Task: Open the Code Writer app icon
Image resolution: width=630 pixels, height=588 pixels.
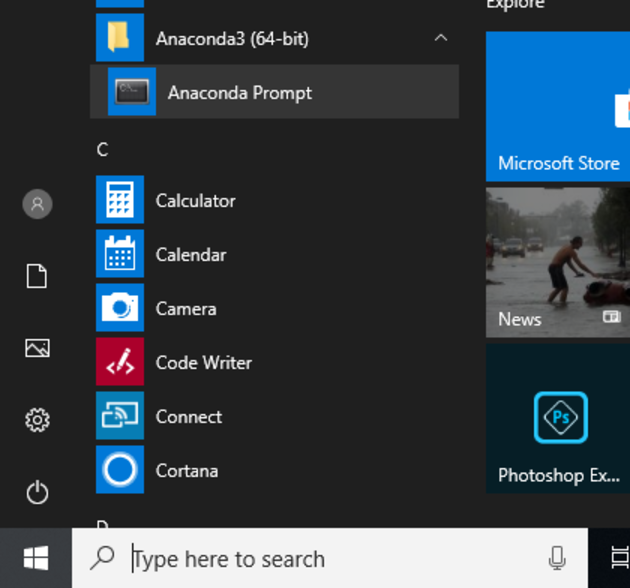Action: point(120,361)
